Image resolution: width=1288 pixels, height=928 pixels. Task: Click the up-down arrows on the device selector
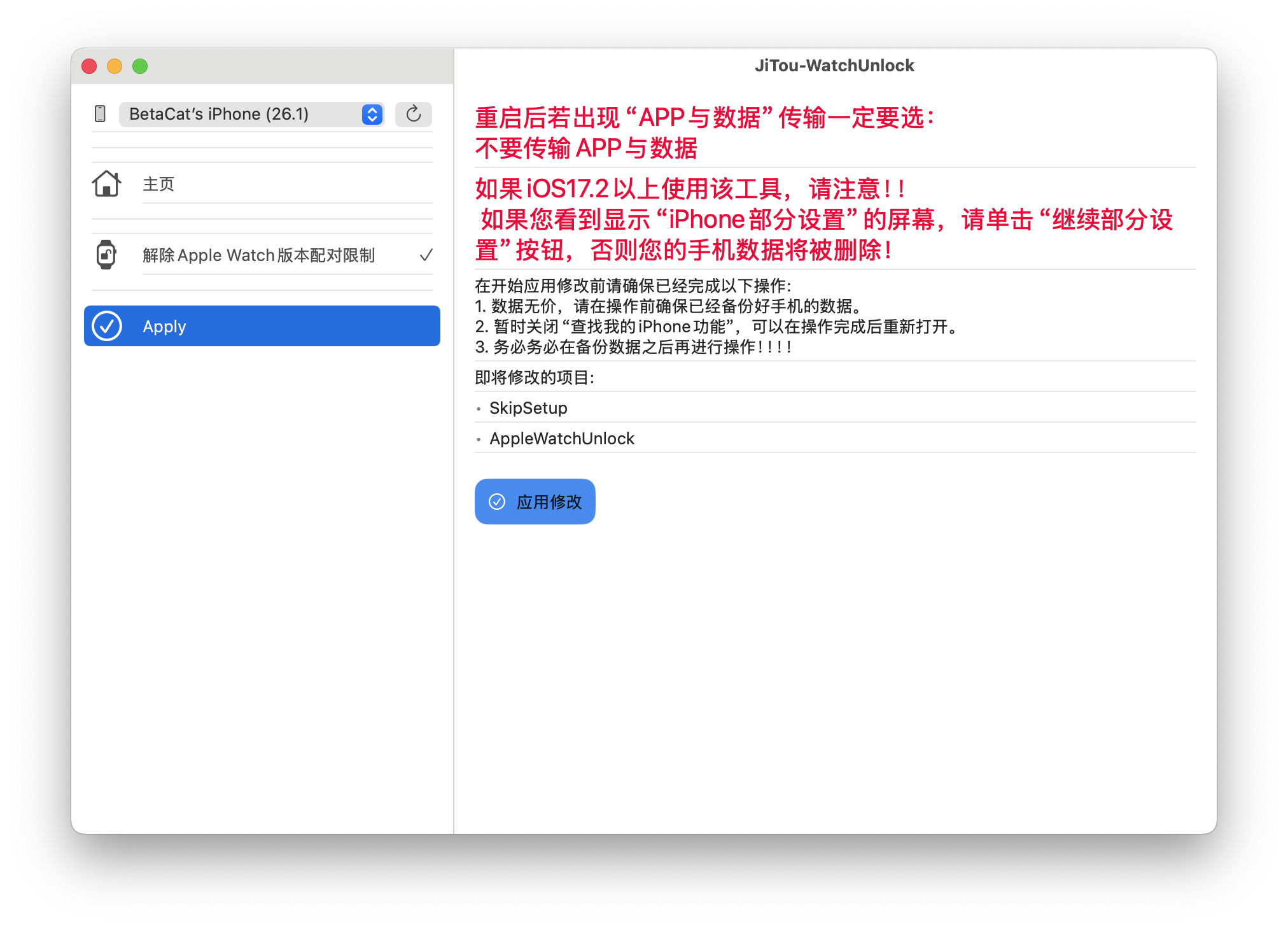pos(371,115)
